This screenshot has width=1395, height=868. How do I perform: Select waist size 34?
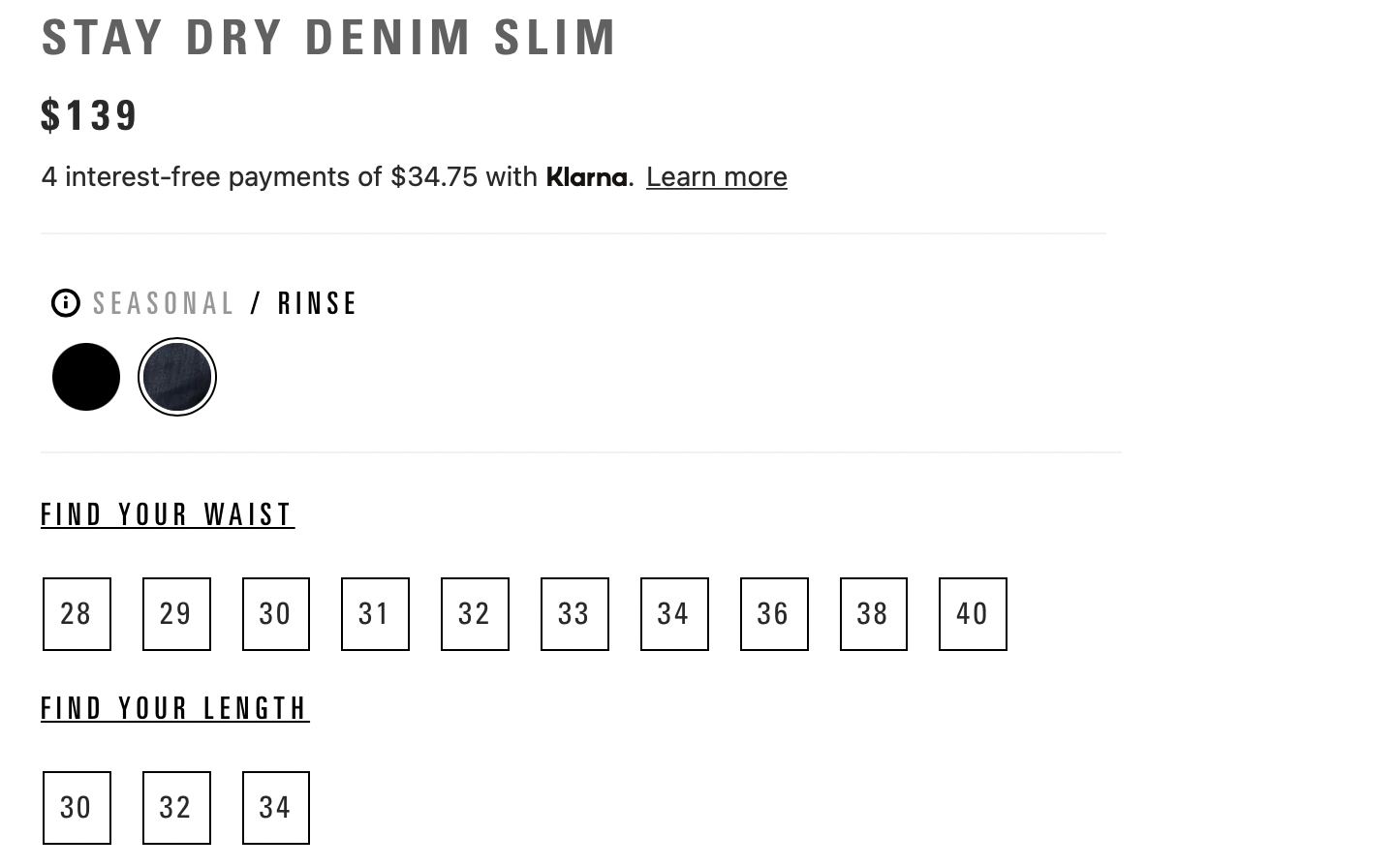tap(674, 614)
